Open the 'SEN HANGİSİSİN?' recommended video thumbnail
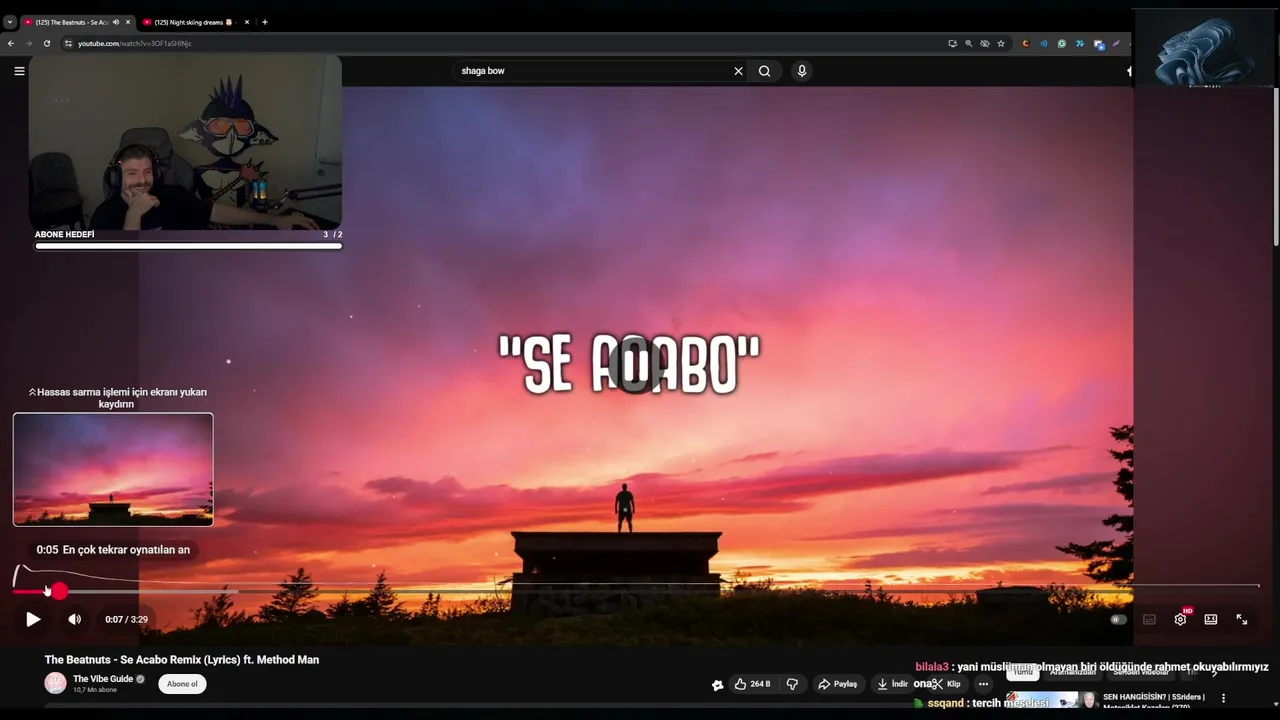Viewport: 1280px width, 720px height. 1052,700
